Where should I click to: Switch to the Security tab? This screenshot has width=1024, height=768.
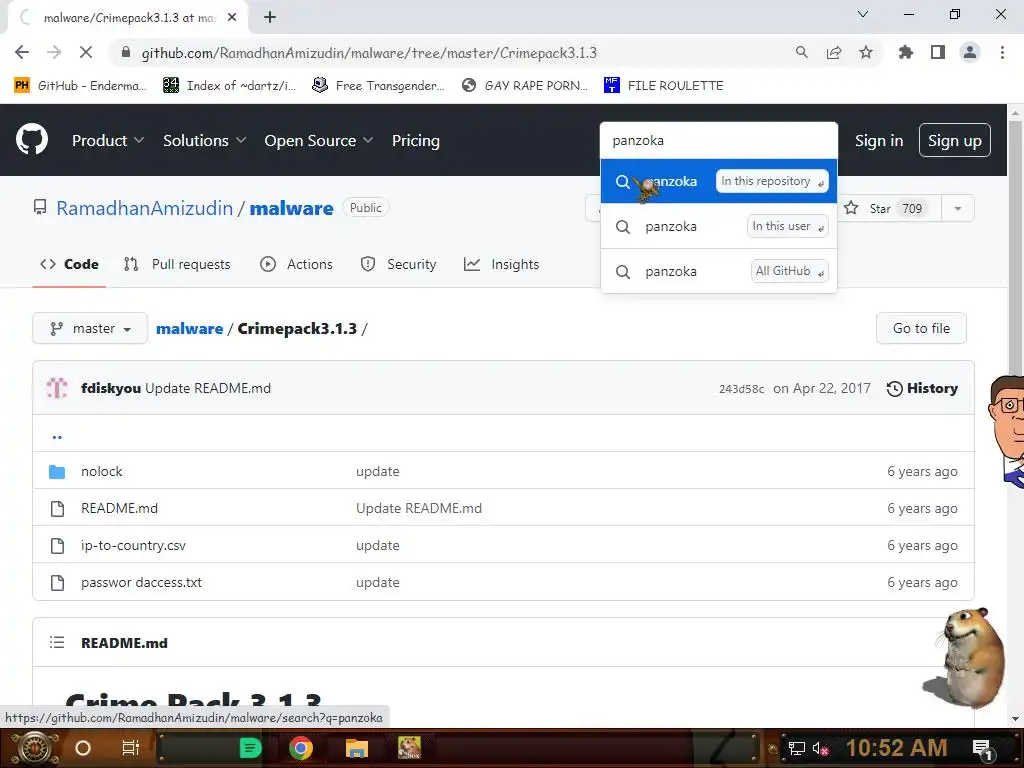tap(398, 264)
